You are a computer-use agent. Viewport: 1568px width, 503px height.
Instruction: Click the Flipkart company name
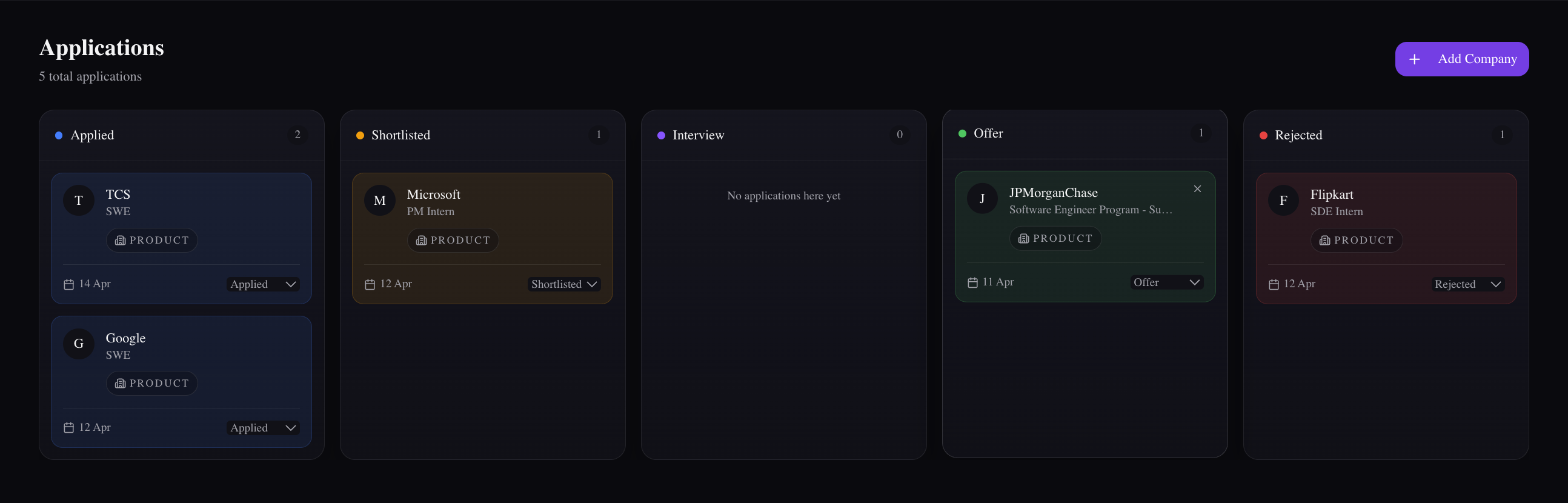click(1332, 195)
